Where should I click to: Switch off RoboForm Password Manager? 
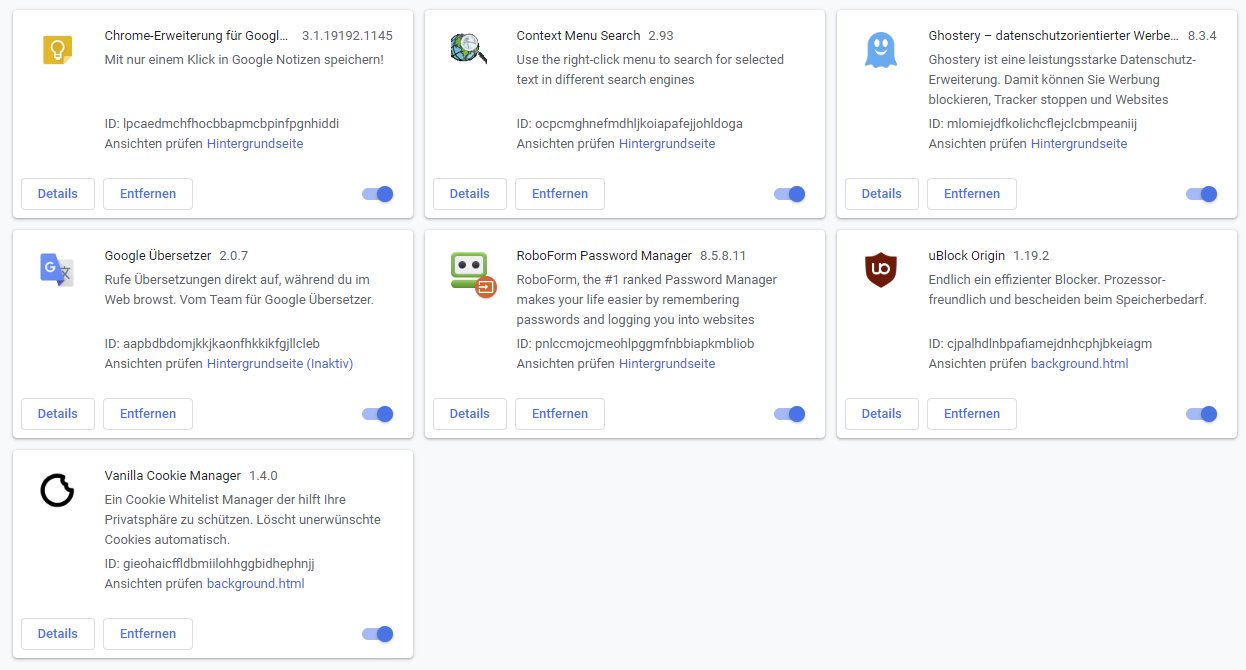tap(790, 414)
